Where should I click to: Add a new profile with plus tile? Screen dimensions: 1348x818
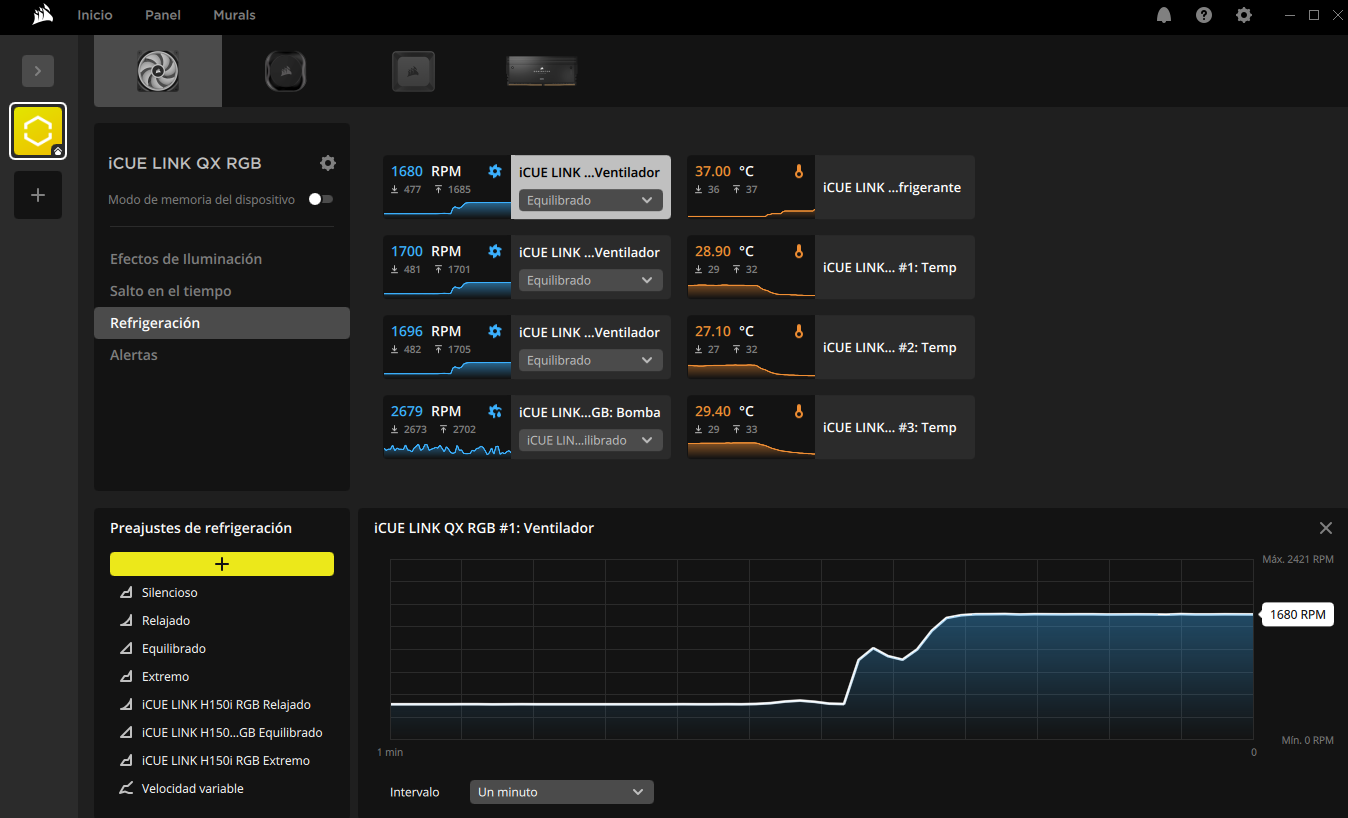tap(38, 195)
